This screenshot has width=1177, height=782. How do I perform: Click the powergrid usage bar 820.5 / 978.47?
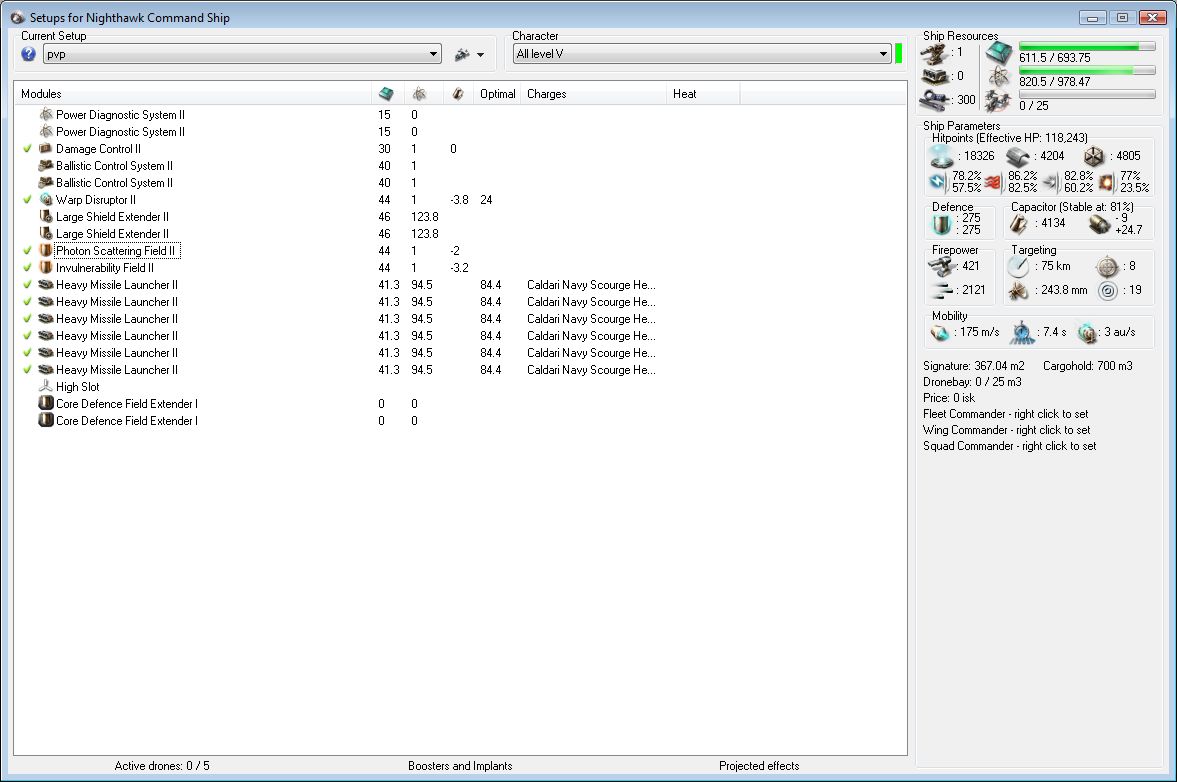1087,71
